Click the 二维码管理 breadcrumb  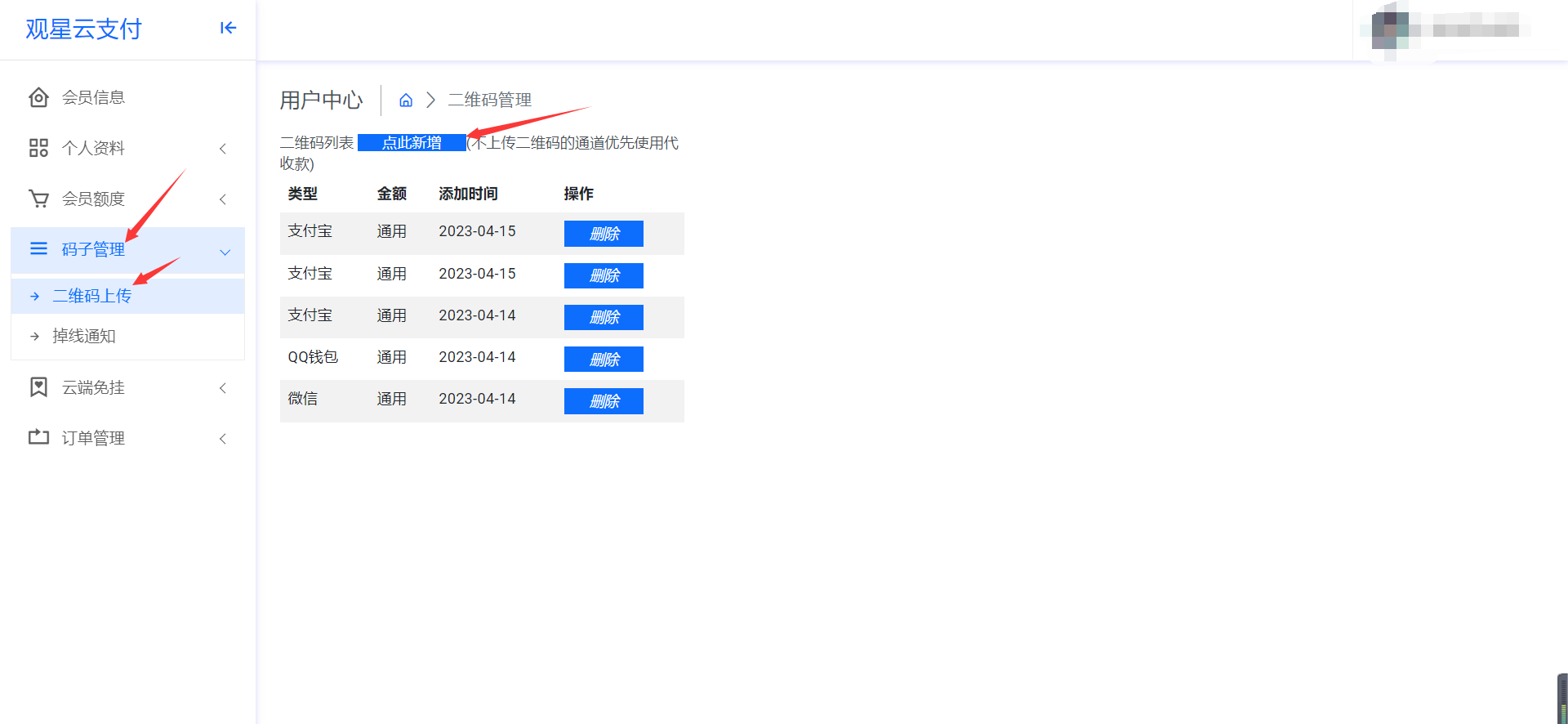click(489, 100)
